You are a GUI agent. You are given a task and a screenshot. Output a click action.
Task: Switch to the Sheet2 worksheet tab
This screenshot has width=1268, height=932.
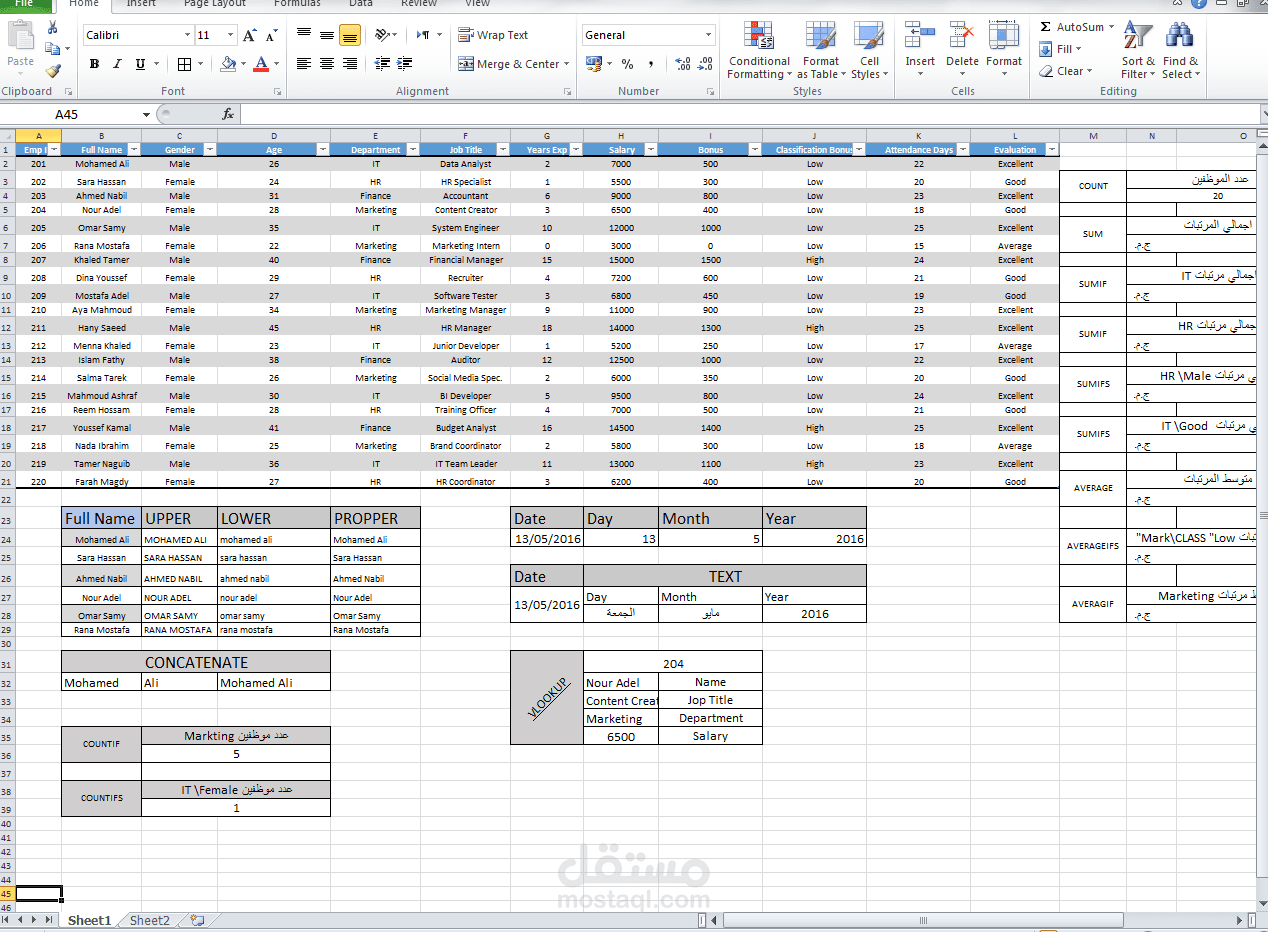click(150, 920)
